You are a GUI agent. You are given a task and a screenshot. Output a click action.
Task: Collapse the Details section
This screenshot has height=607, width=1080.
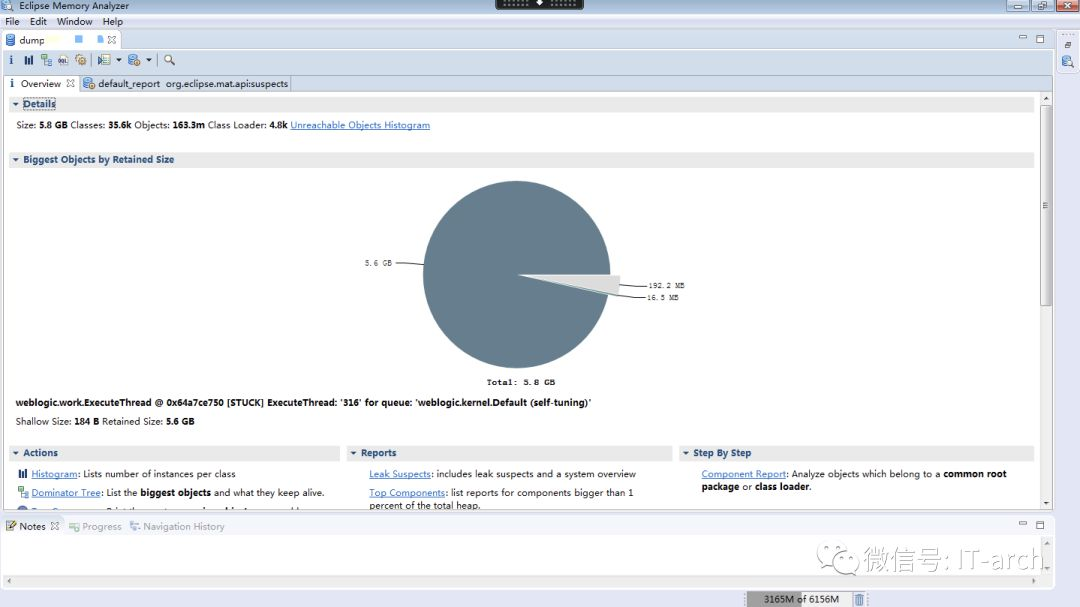coord(15,104)
